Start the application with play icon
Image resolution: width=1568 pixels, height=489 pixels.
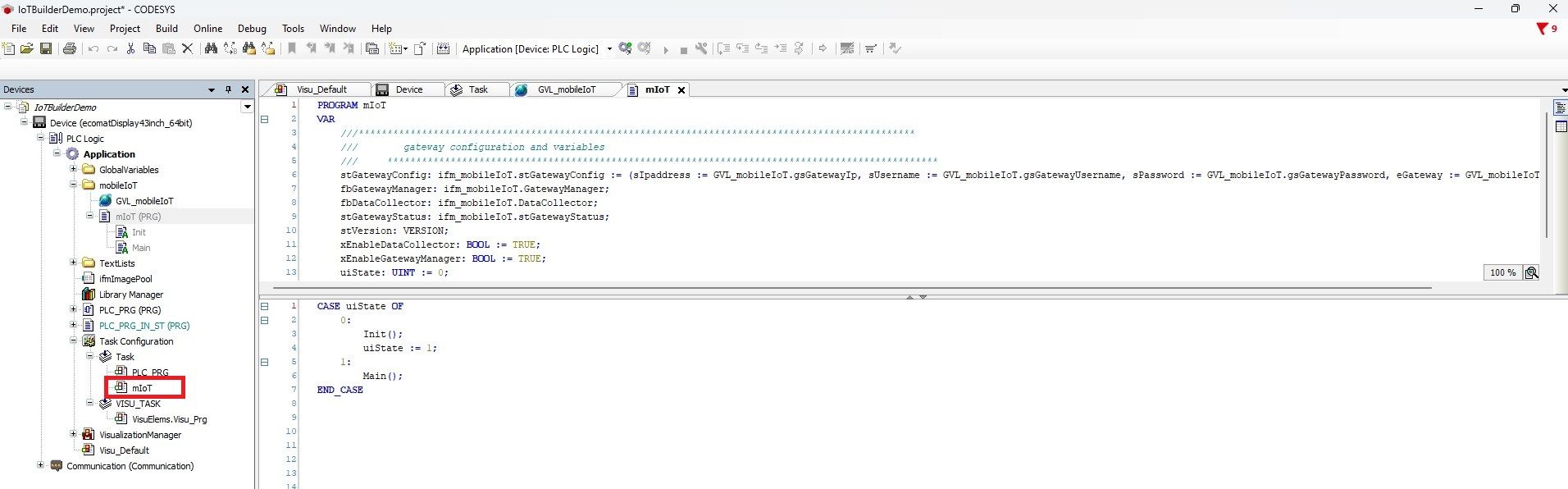point(665,49)
